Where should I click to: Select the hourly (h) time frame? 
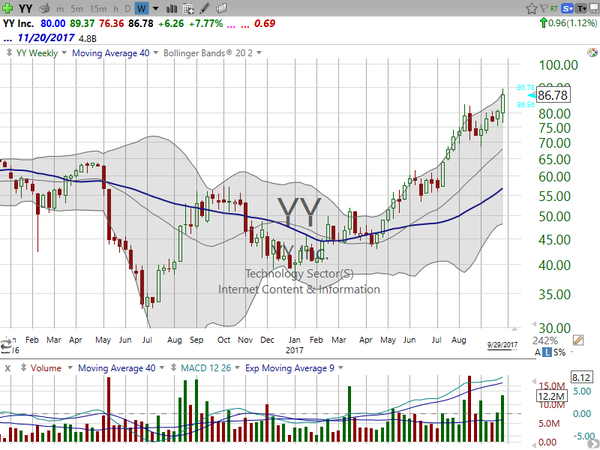(x=116, y=8)
